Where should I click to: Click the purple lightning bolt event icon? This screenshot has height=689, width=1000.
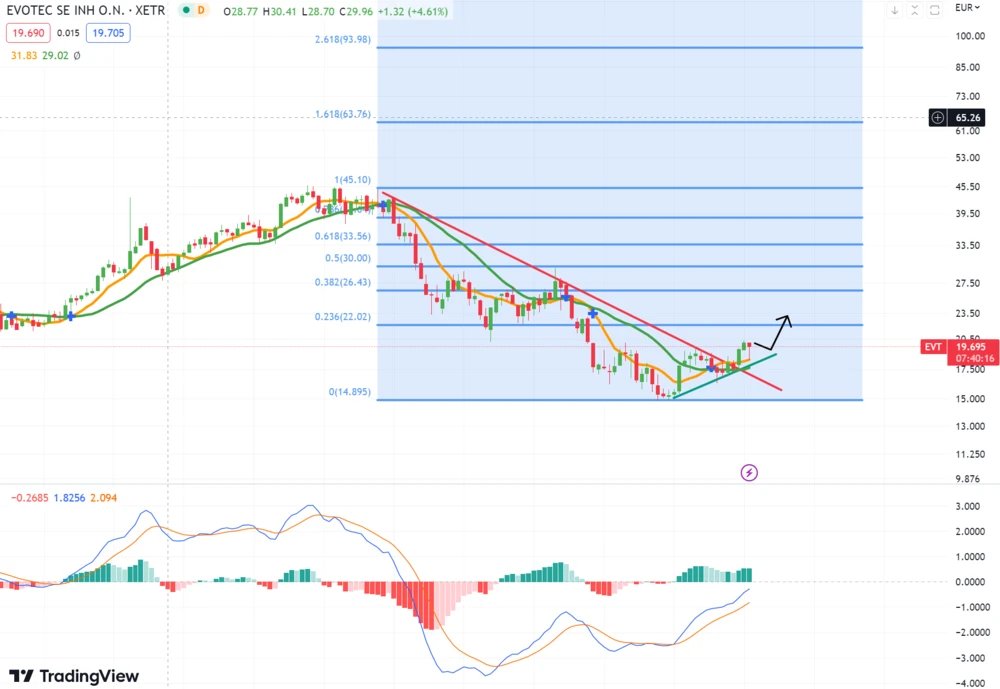pyautogui.click(x=749, y=472)
